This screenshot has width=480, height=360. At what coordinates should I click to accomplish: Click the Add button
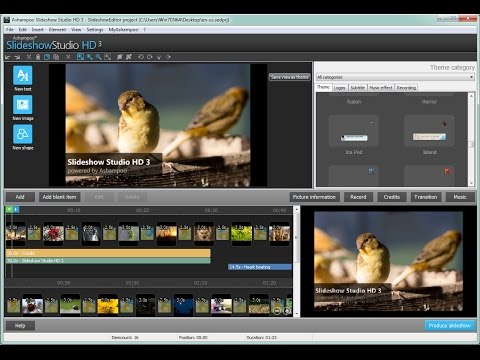point(20,197)
